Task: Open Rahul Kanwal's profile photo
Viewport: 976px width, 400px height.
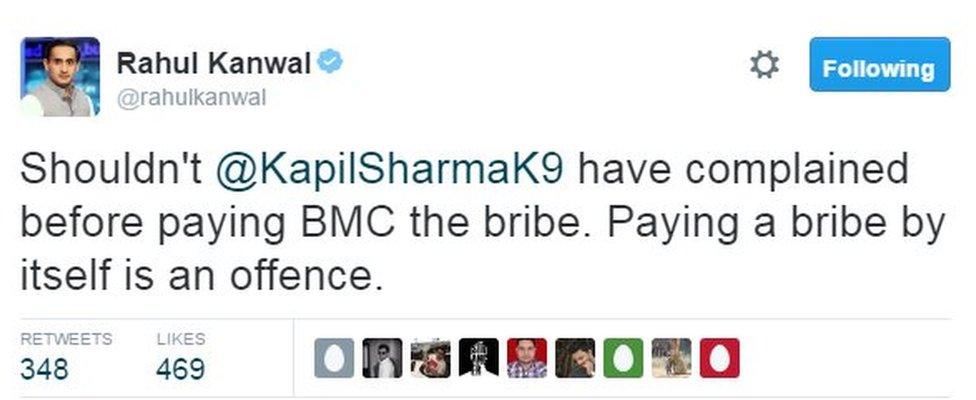Action: coord(60,77)
